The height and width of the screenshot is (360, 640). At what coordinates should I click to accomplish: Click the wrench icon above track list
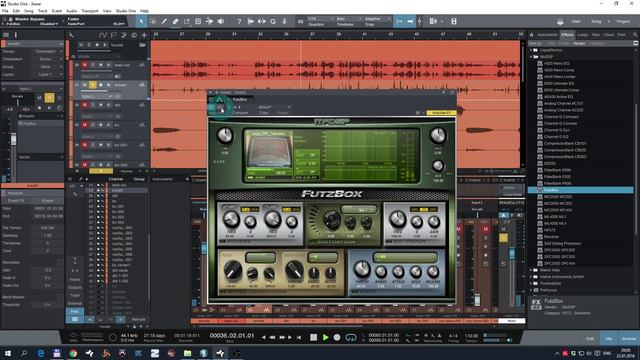click(x=71, y=36)
